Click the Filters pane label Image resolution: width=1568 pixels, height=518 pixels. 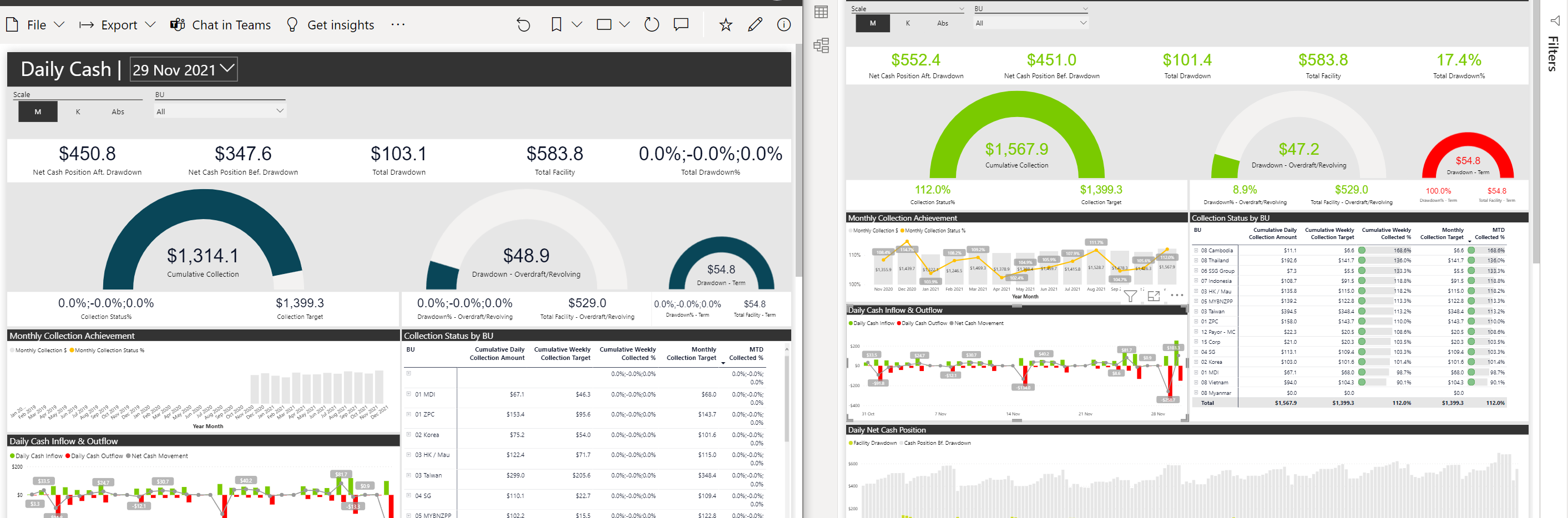pos(1554,54)
